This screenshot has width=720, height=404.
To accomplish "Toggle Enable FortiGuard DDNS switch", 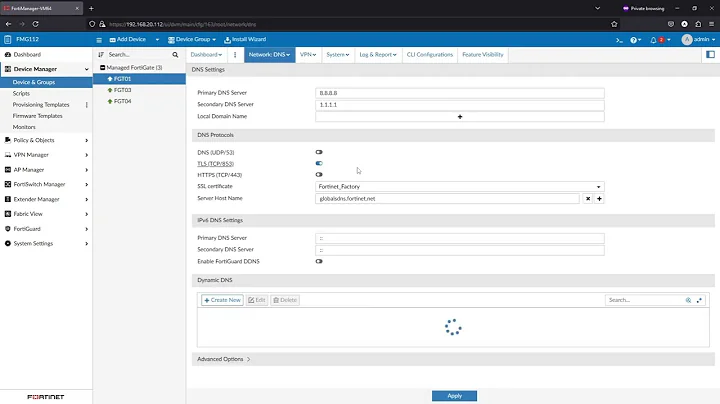I will pos(319,262).
